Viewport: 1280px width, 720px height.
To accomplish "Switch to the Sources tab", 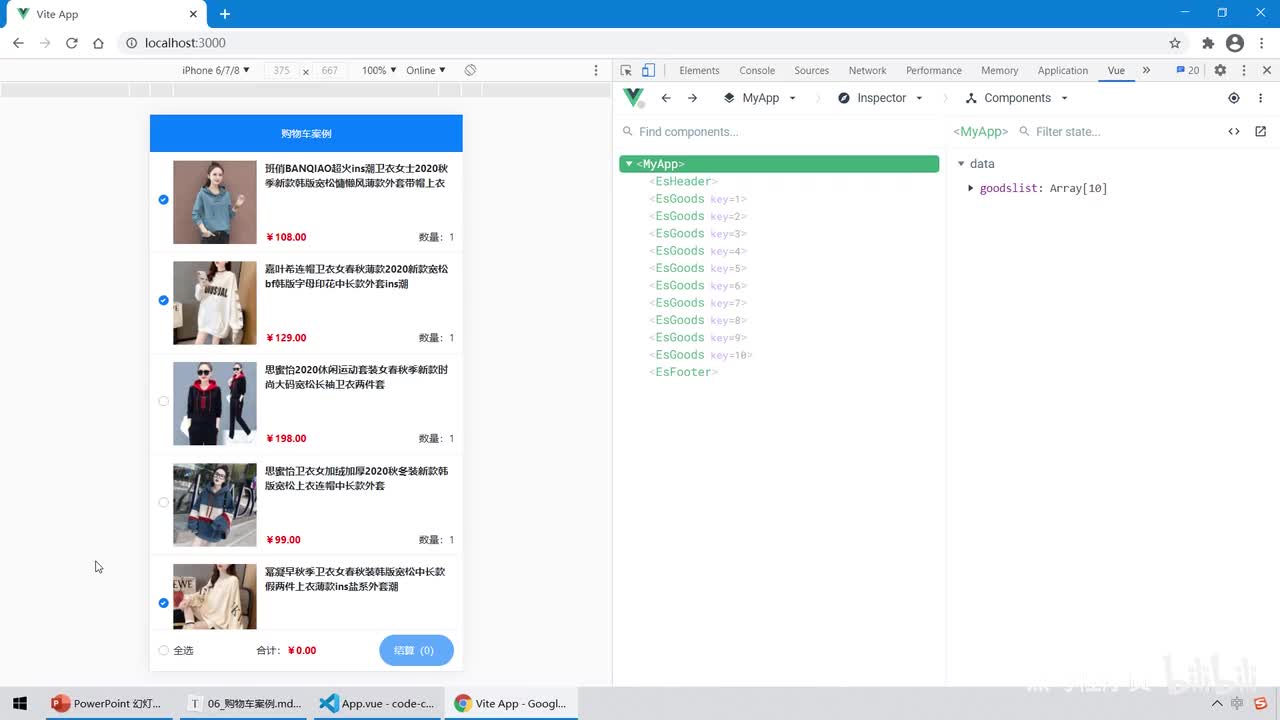I will [811, 71].
